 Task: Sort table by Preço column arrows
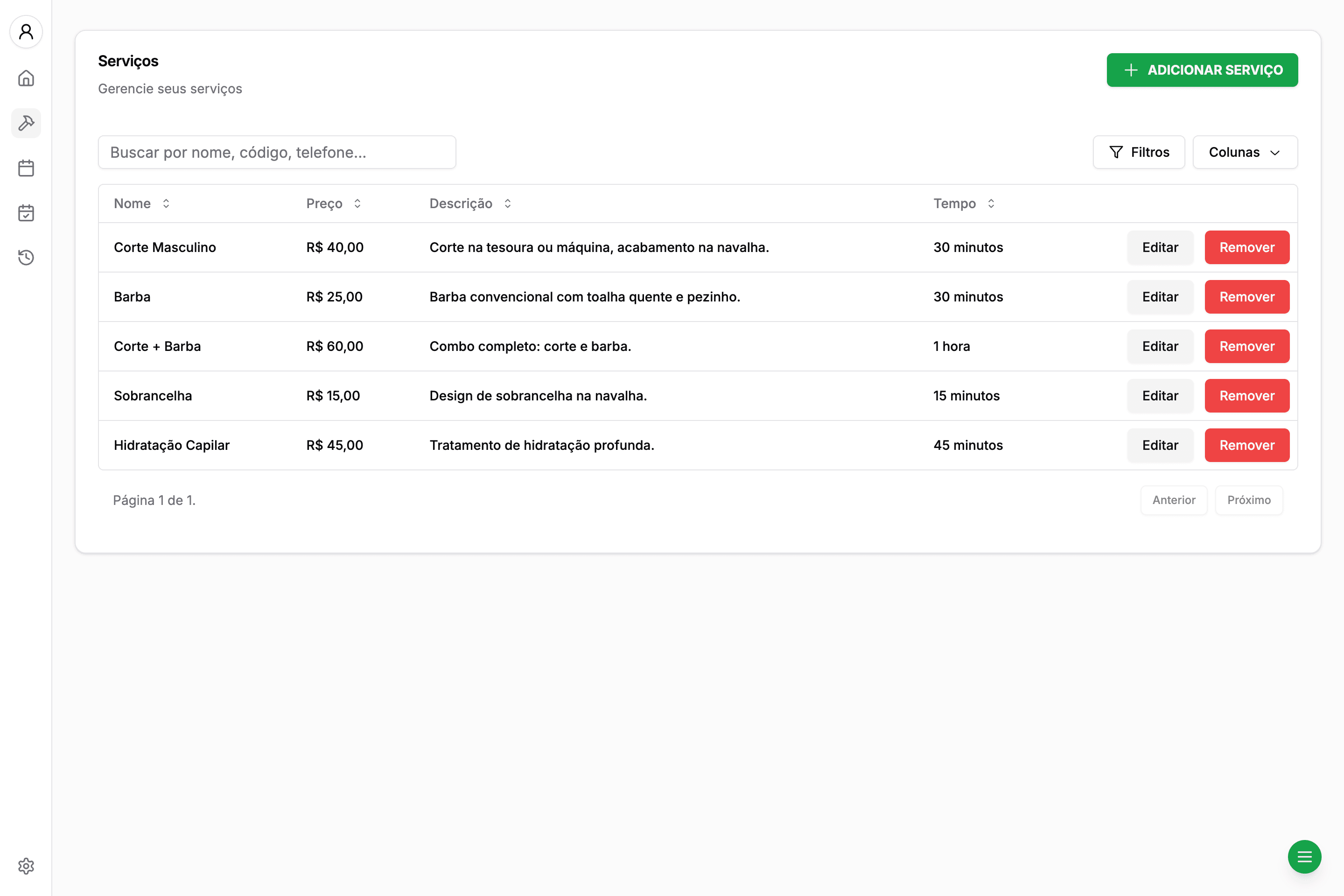pos(358,203)
